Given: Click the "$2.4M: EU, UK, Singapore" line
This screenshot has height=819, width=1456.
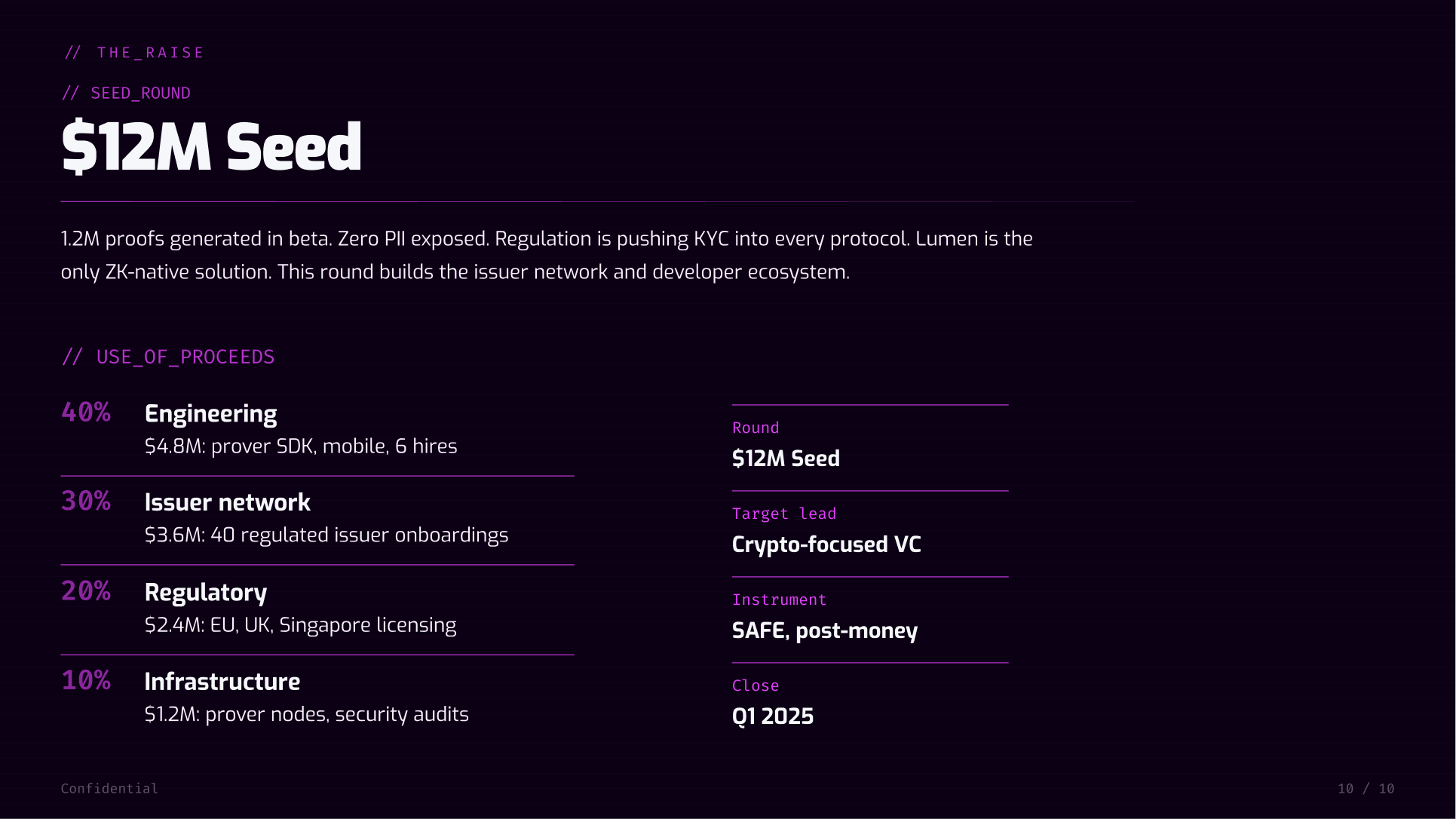Looking at the screenshot, I should 300,625.
